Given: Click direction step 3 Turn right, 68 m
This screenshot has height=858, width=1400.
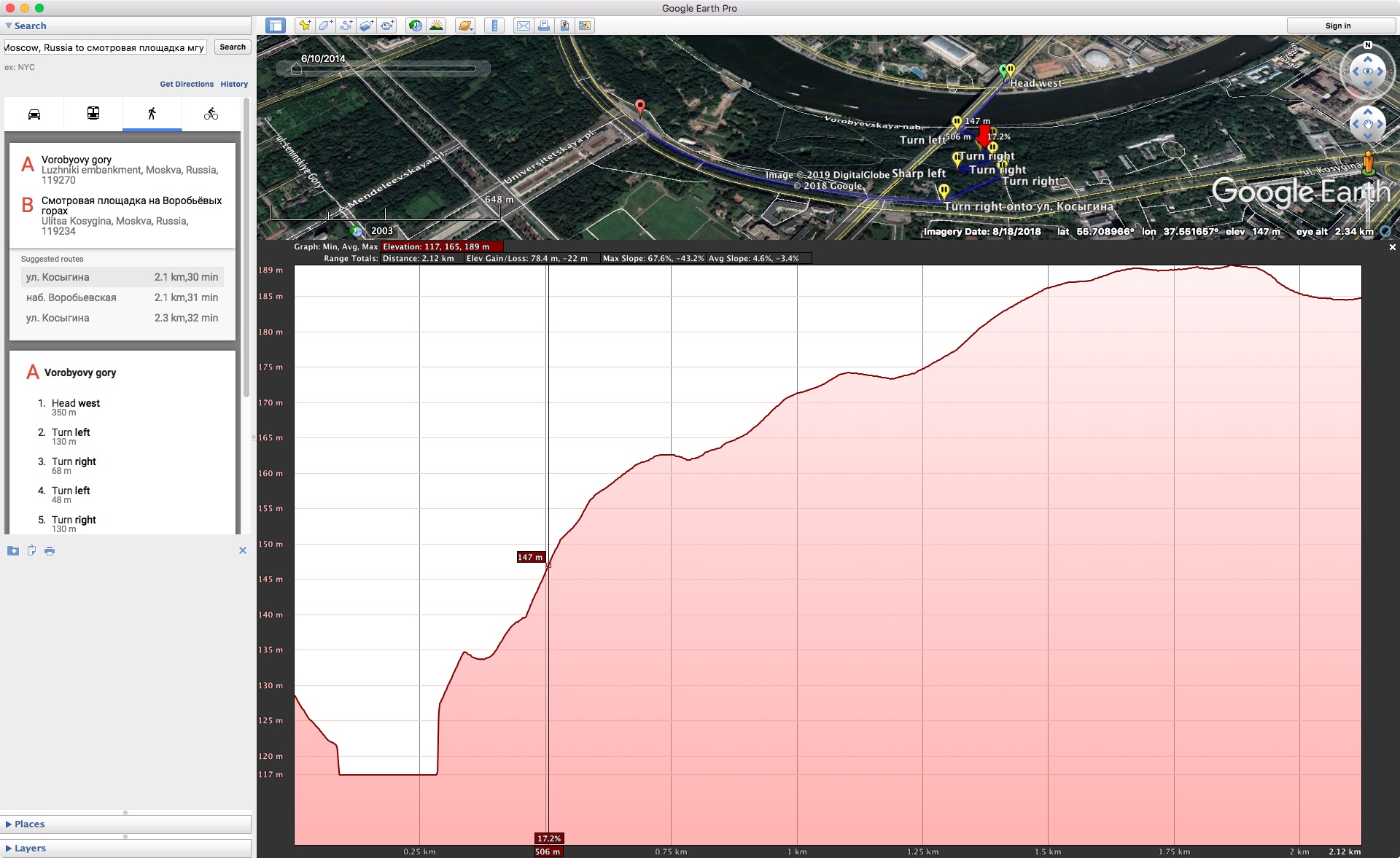Looking at the screenshot, I should (x=74, y=465).
